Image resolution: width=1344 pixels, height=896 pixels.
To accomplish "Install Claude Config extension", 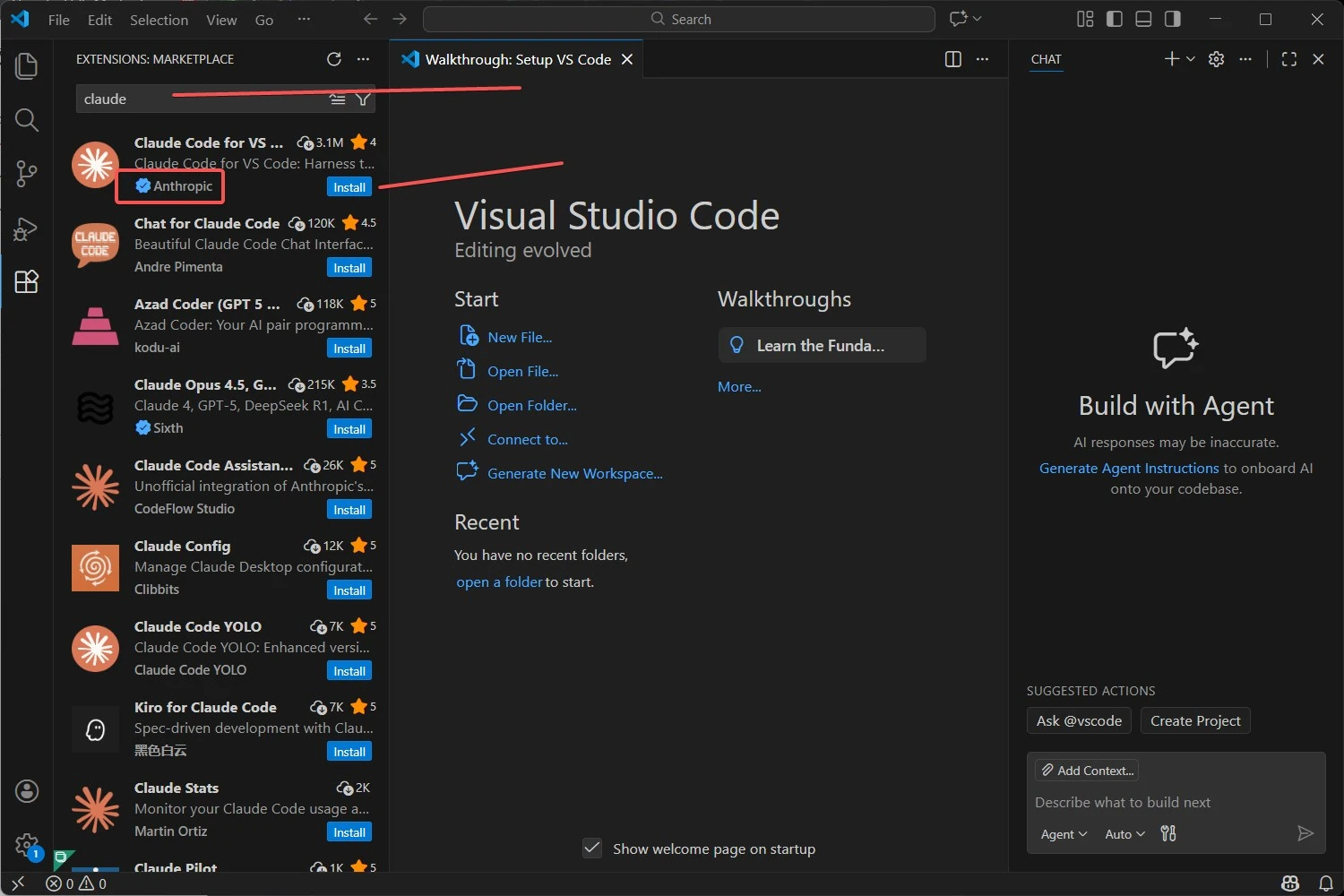I will click(349, 590).
